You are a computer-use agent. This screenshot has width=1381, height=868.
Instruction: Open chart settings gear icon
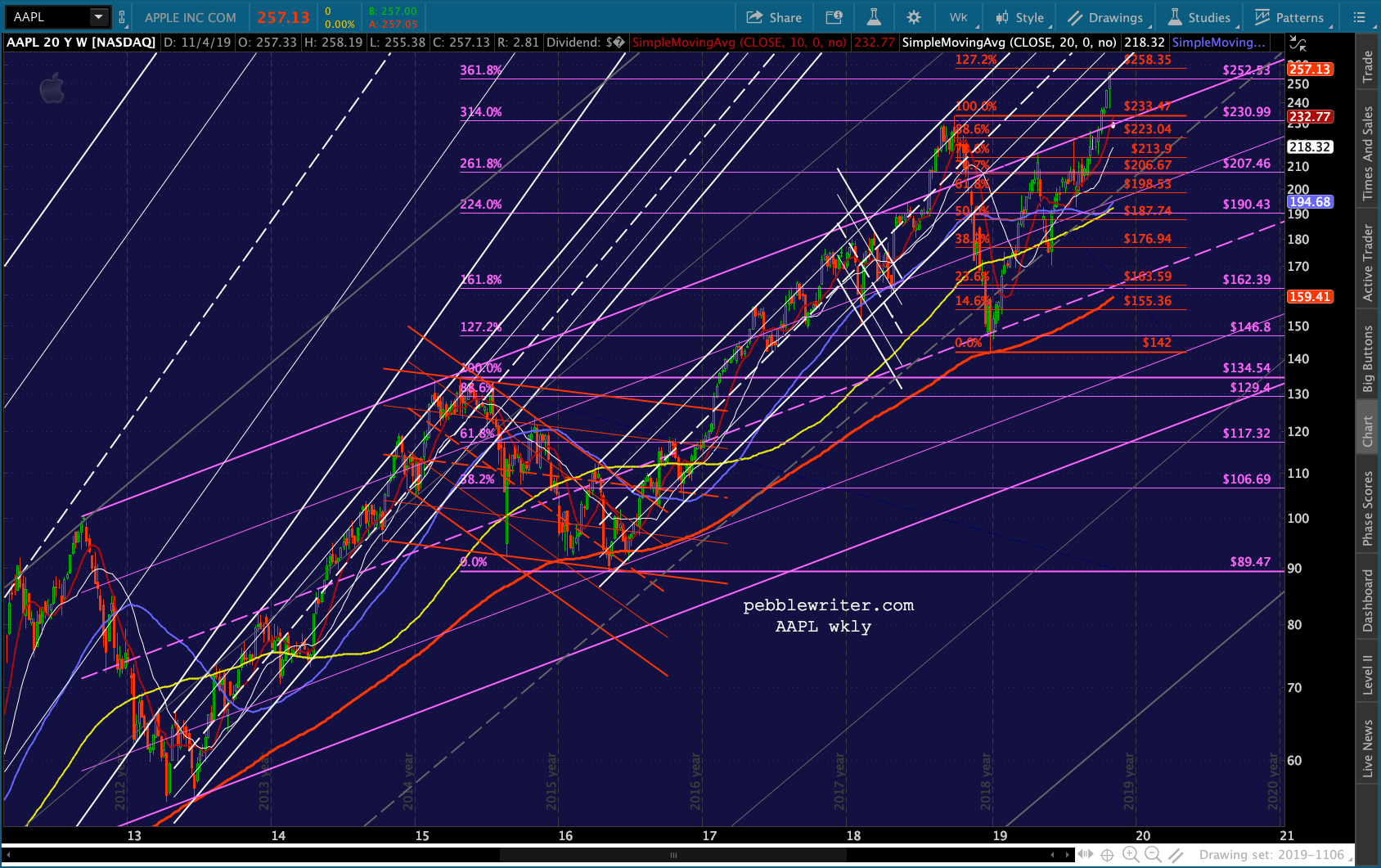click(x=914, y=17)
